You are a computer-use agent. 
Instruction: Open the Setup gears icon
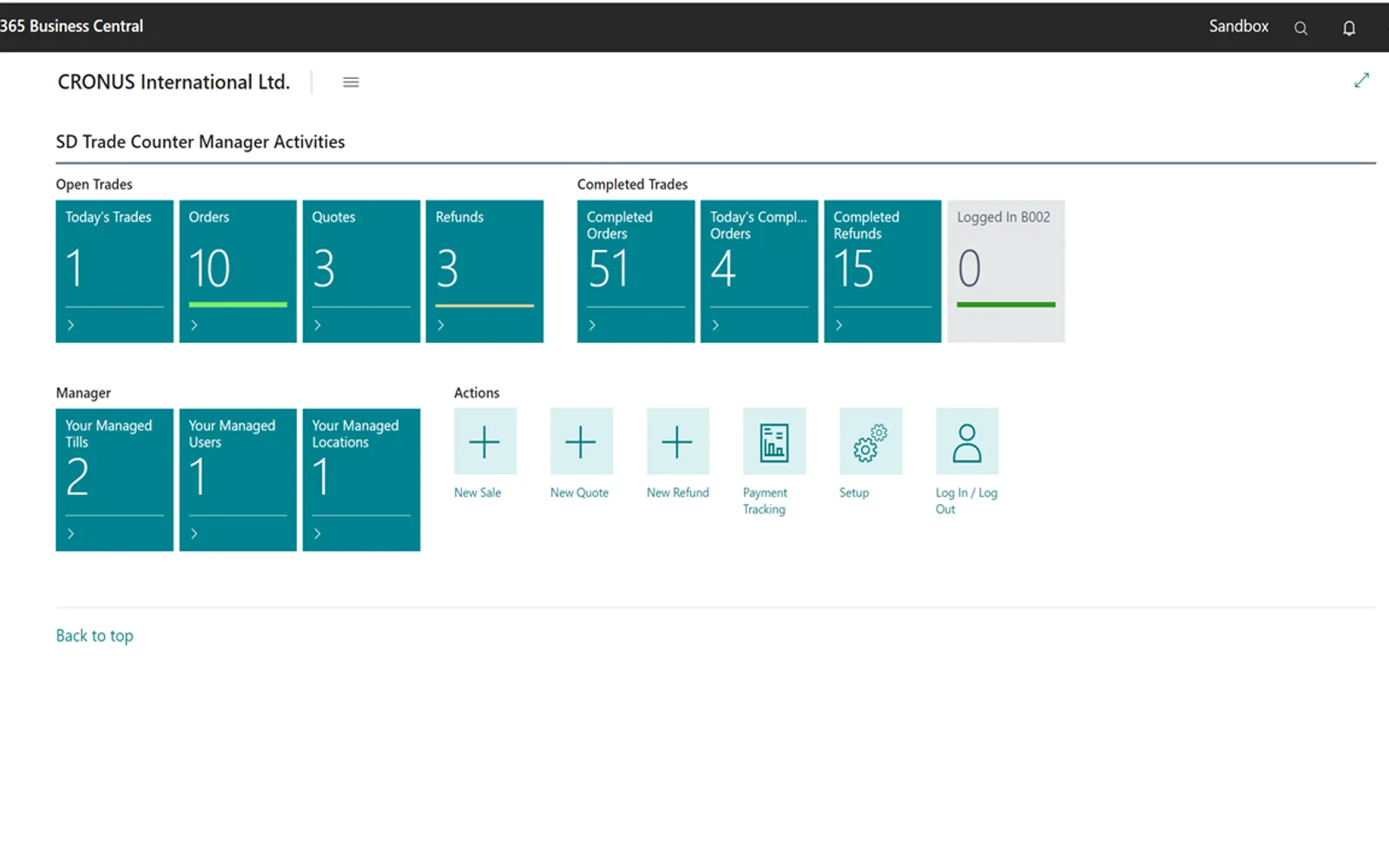pos(871,441)
